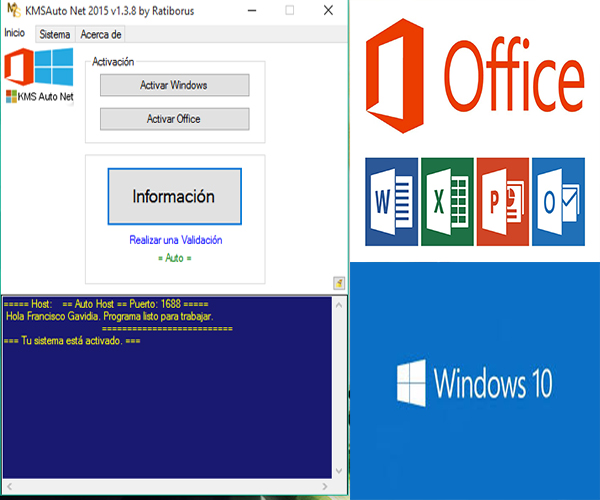Click the Office and Windows logo image
This screenshot has width=600, height=500.
pos(39,67)
